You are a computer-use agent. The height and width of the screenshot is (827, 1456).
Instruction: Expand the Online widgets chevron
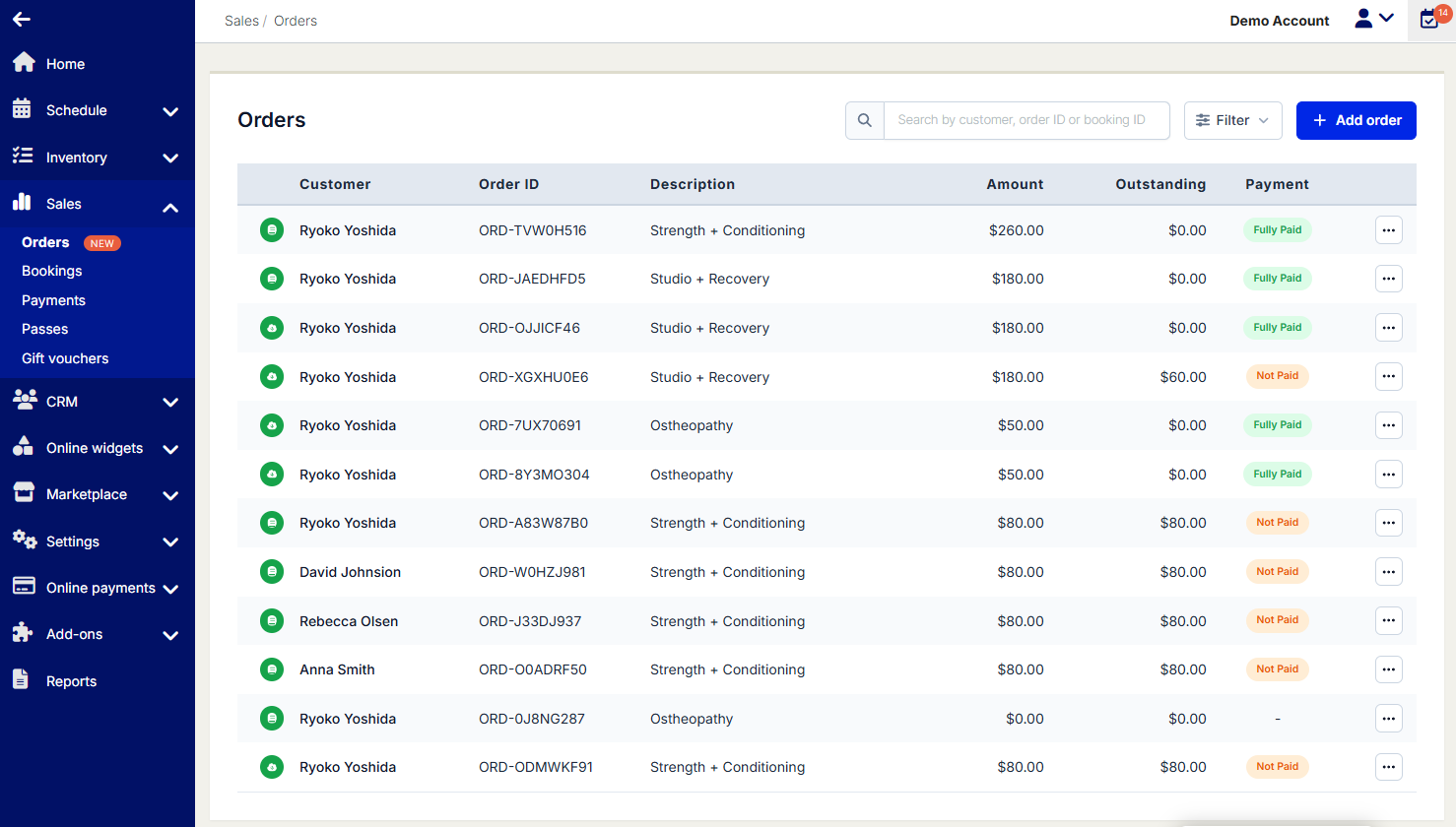[x=170, y=449]
